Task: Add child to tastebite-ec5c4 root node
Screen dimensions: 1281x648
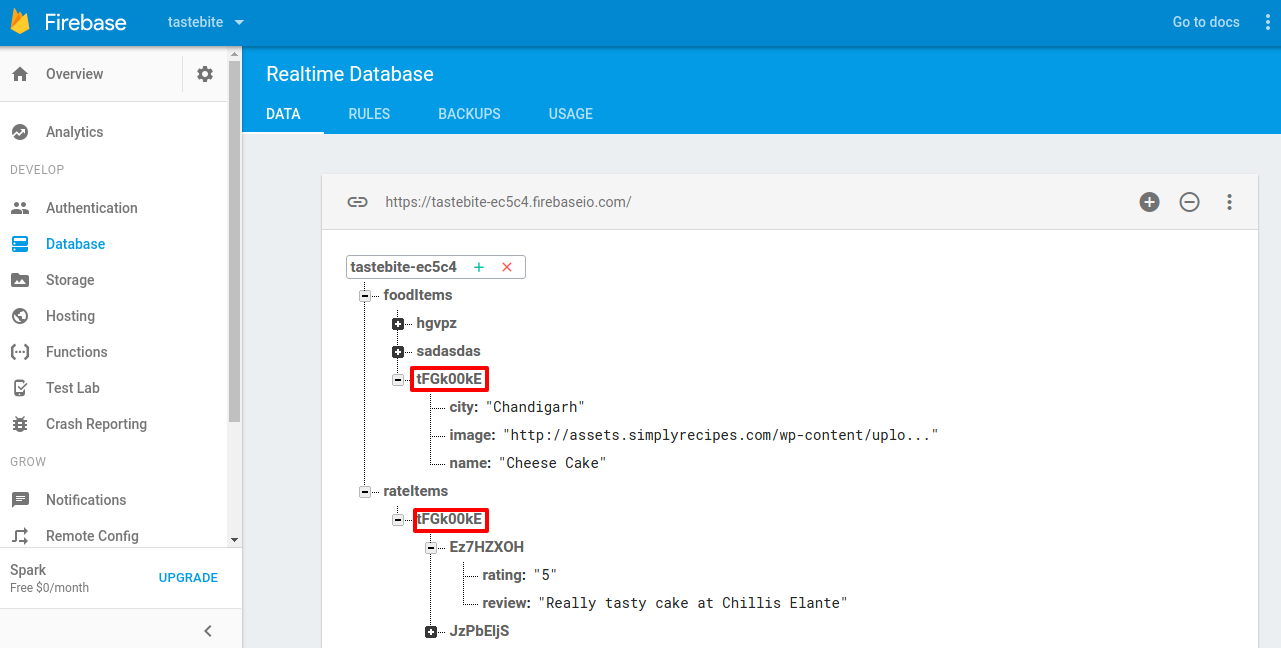Action: (479, 267)
